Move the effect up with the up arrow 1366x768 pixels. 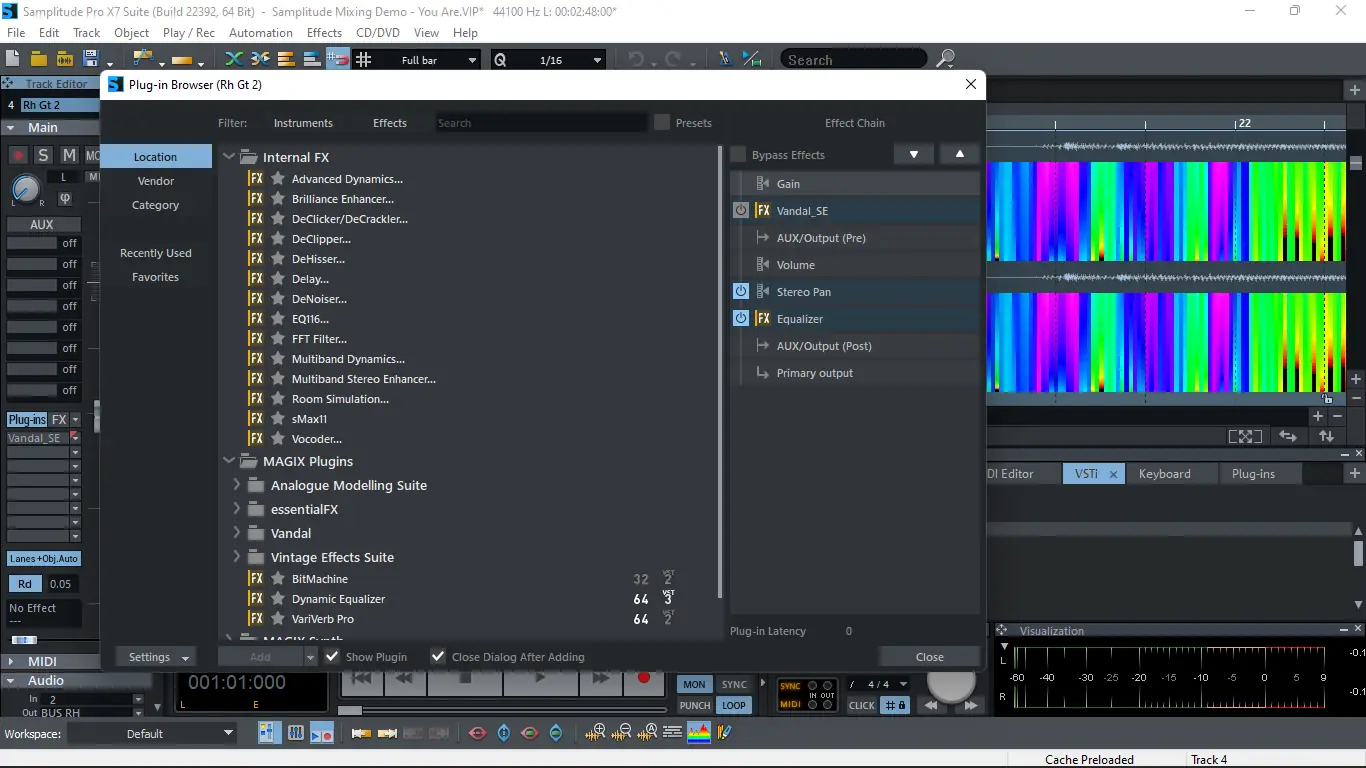(960, 155)
